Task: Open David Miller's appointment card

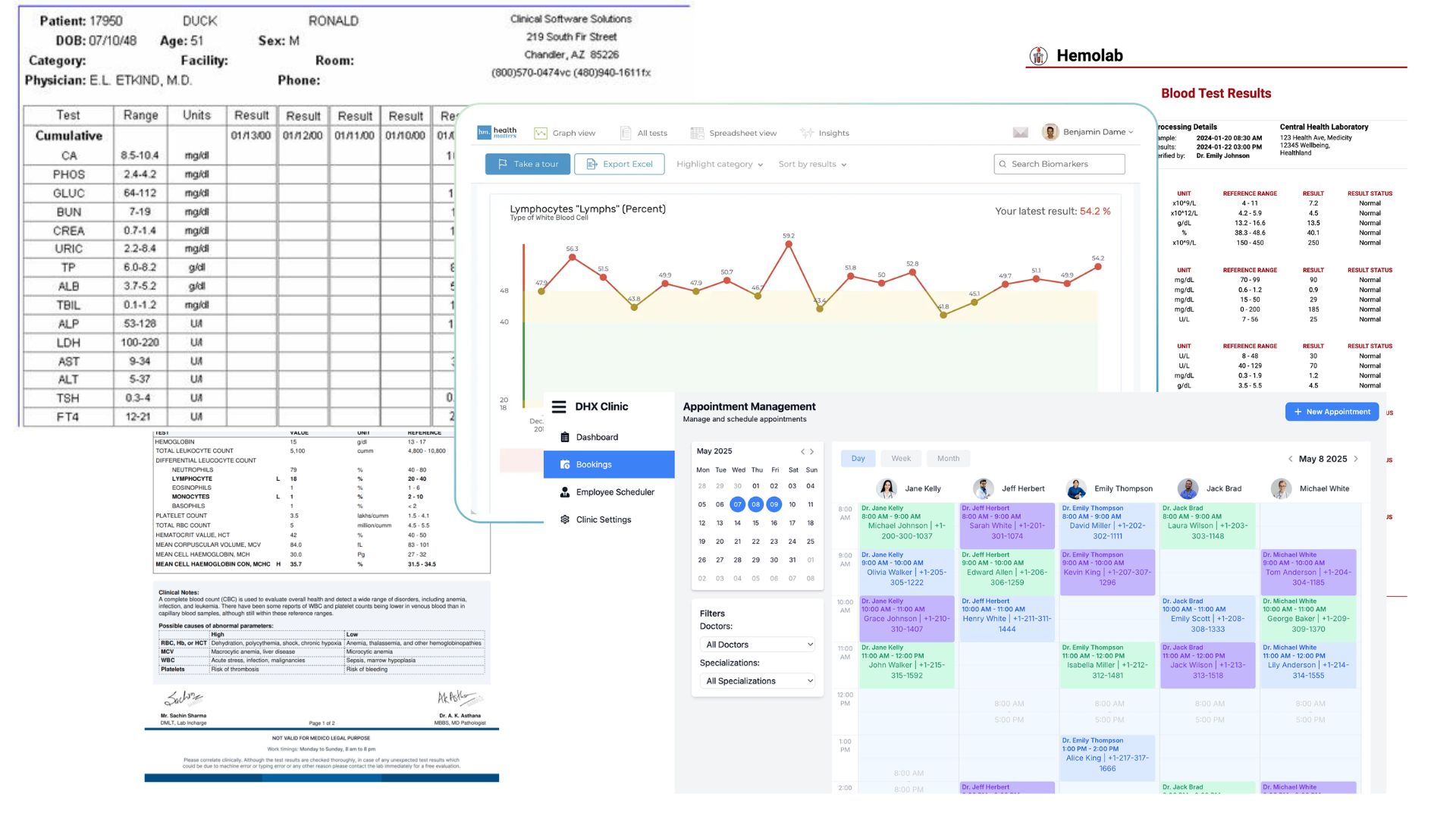Action: [x=1107, y=526]
